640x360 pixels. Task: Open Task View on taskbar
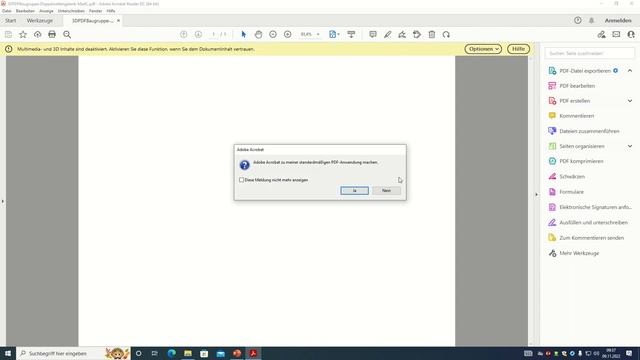pyautogui.click(x=155, y=353)
